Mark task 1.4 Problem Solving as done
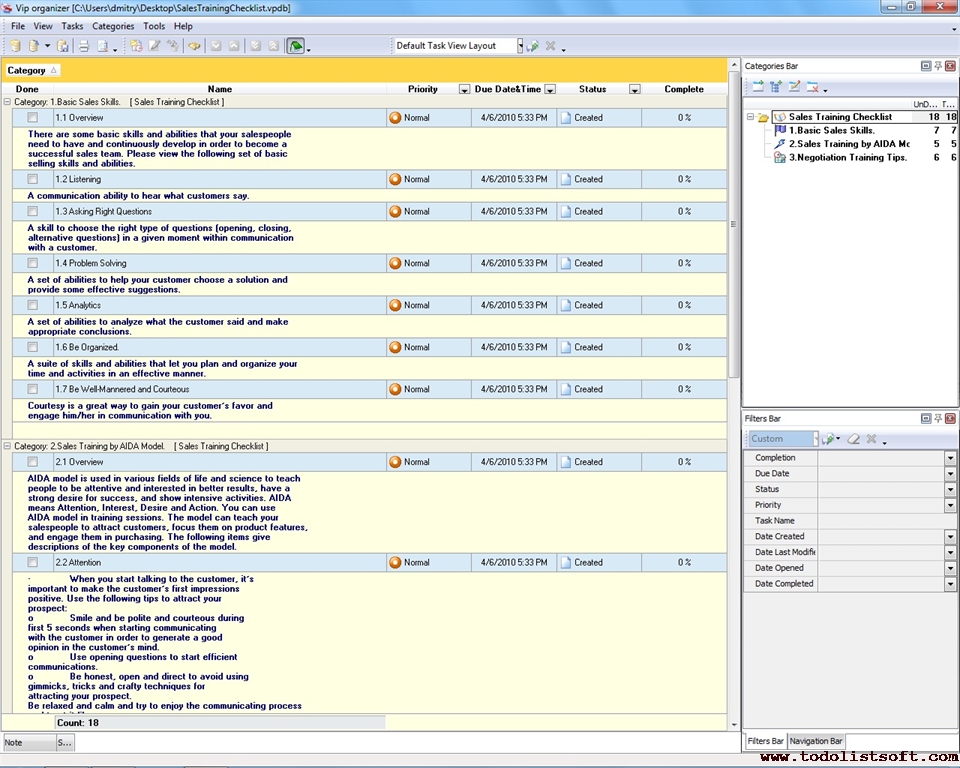The image size is (960, 768). (33, 264)
